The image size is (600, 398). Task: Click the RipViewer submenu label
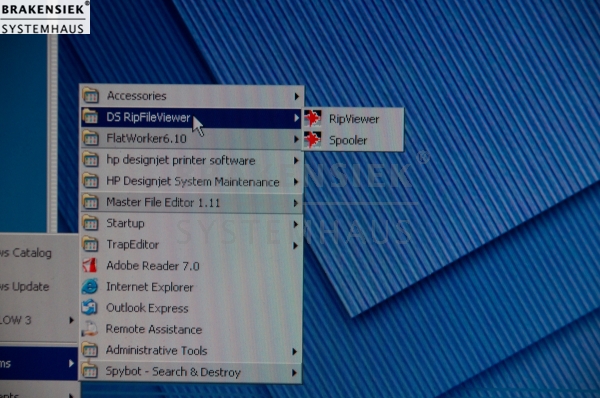tap(354, 119)
